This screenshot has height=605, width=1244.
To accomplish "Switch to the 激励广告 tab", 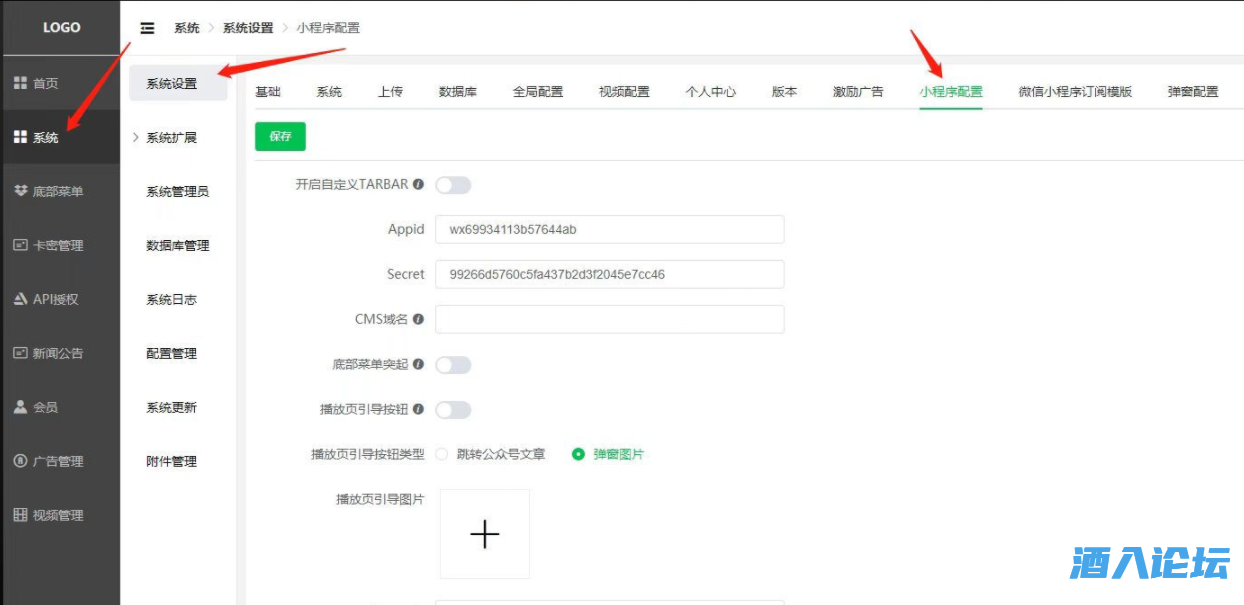I will click(x=858, y=91).
